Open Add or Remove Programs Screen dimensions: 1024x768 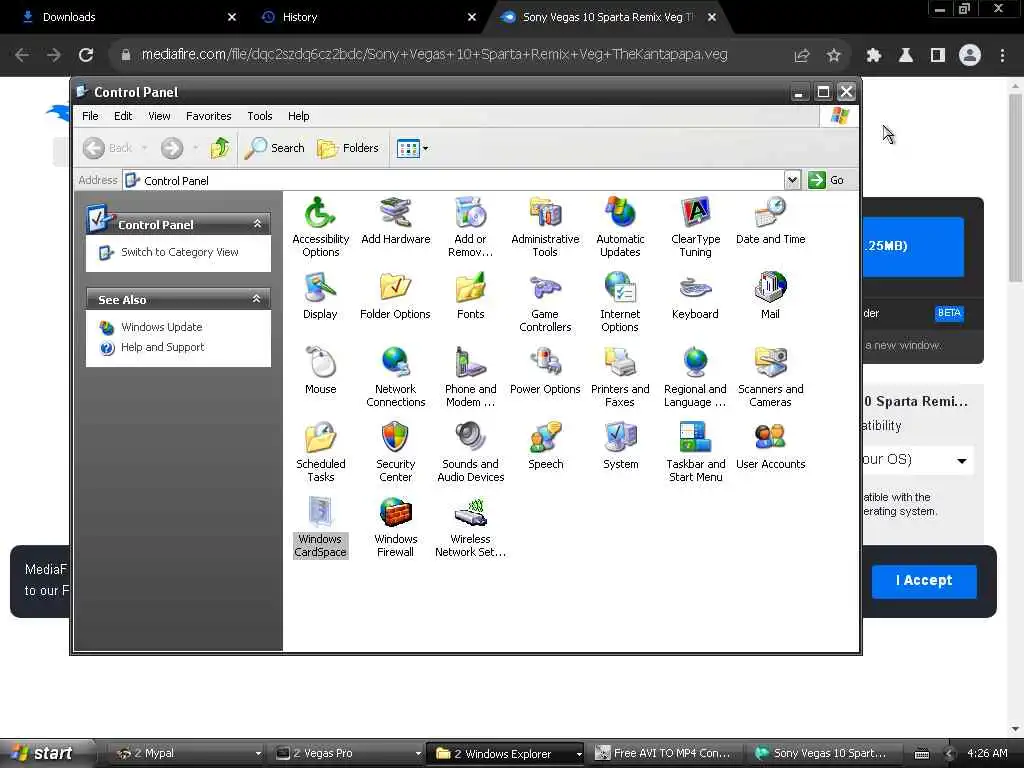click(470, 227)
